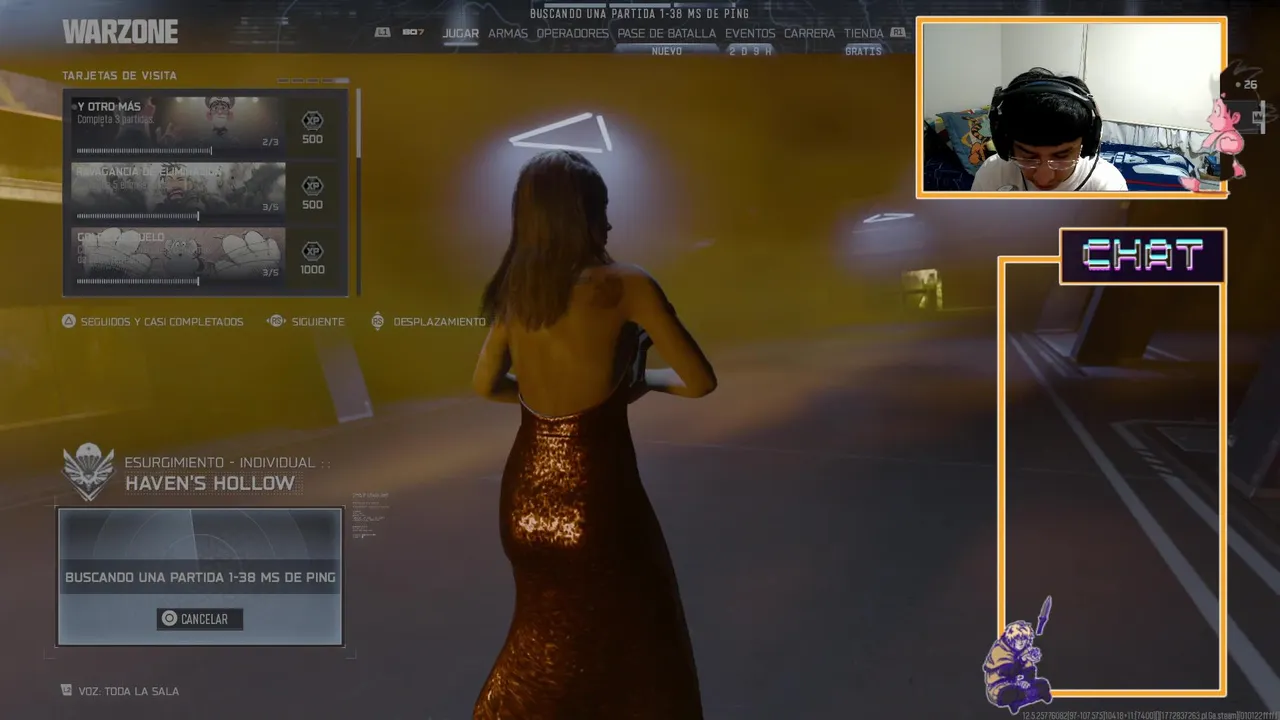This screenshot has width=1280, height=720.
Task: Click the WARZONE logo
Action: tap(120, 32)
